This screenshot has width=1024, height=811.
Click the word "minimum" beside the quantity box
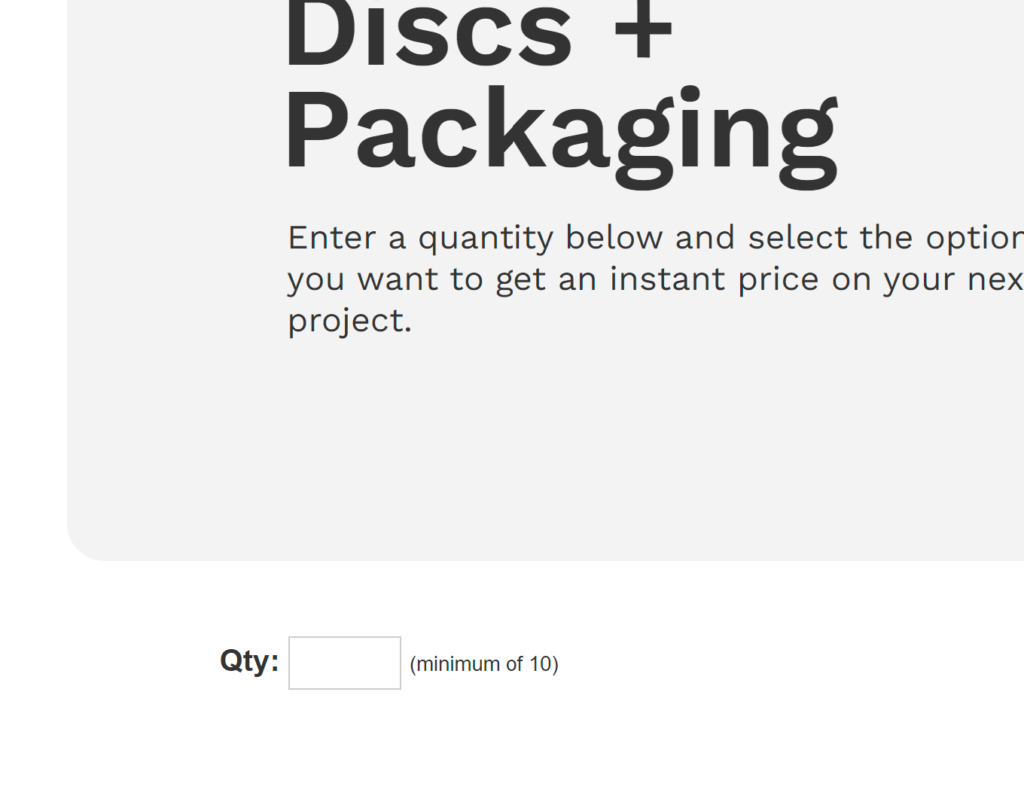coord(456,664)
